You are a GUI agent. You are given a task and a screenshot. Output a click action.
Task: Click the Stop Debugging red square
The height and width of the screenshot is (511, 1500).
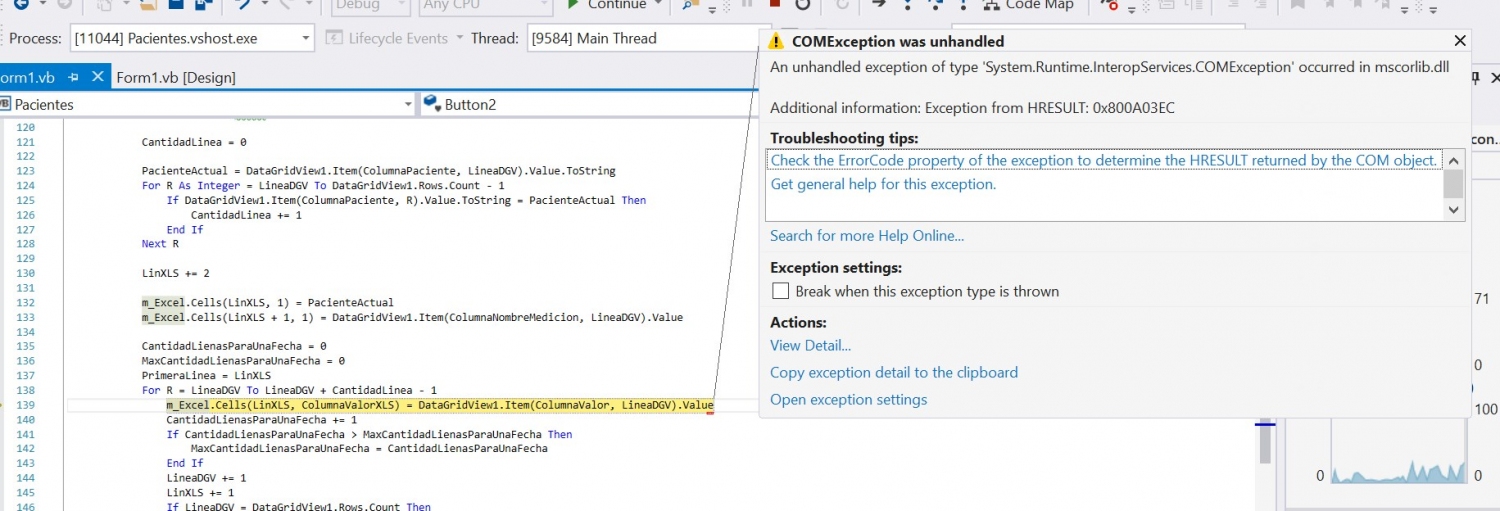pos(774,5)
